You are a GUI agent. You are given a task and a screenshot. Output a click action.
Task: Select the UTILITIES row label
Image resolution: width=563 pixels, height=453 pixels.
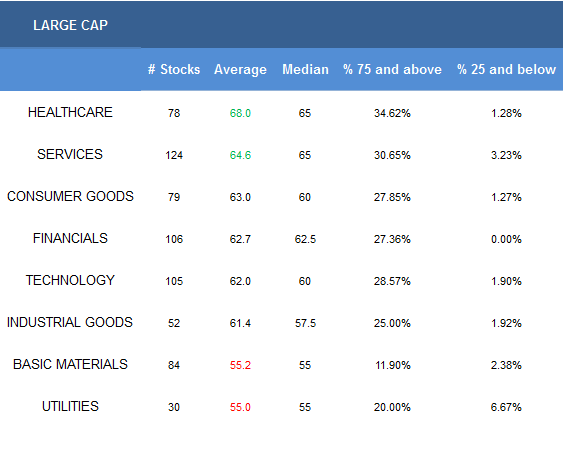(70, 406)
